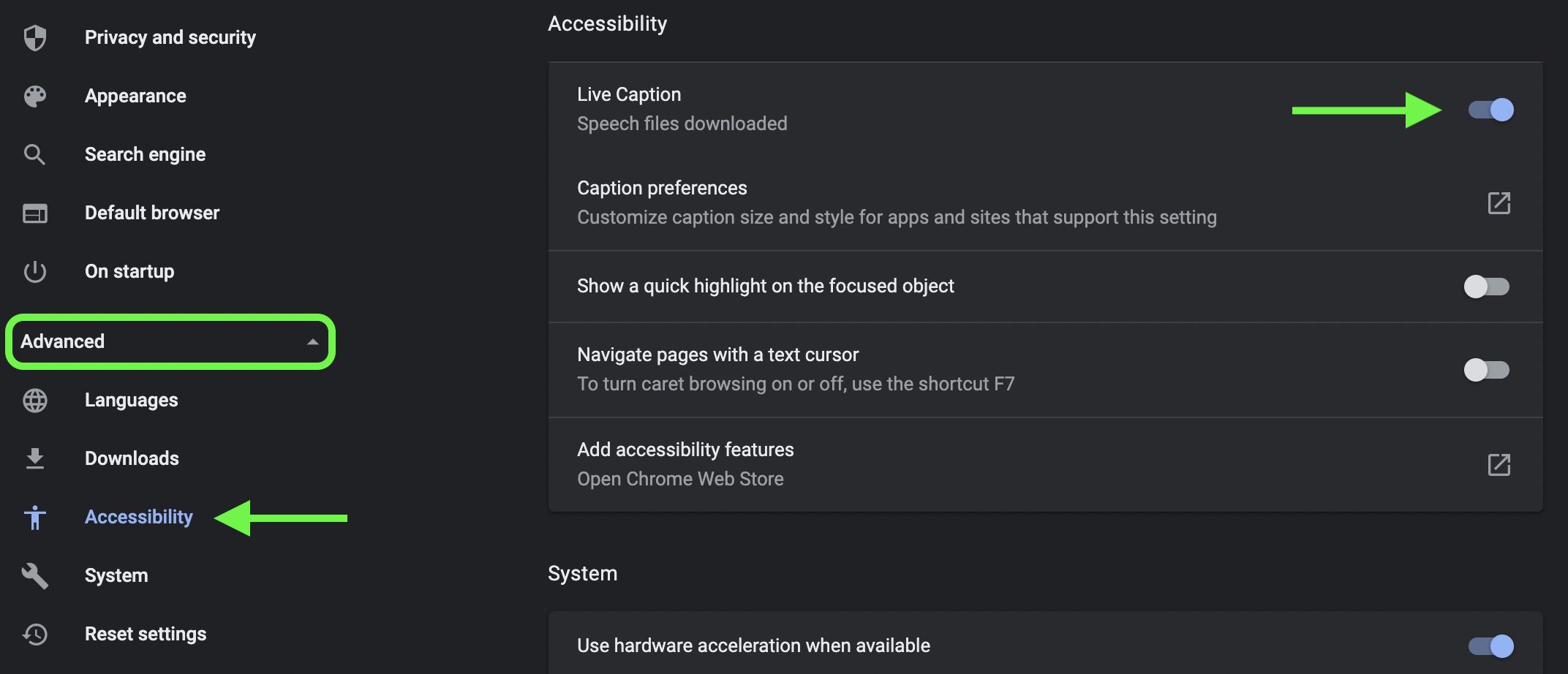This screenshot has height=674, width=1568.
Task: Enable quick highlight on focused object
Action: 1488,287
